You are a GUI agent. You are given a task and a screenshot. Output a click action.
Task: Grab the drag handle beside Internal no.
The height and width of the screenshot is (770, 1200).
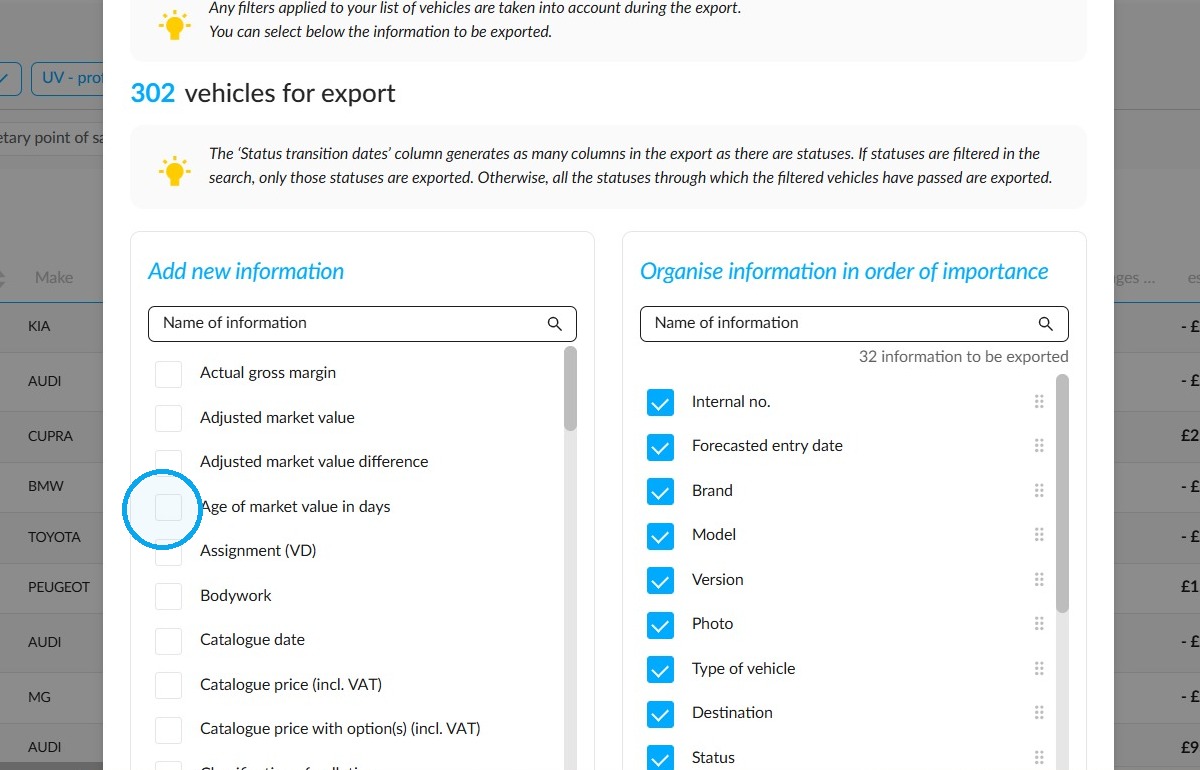[1039, 402]
